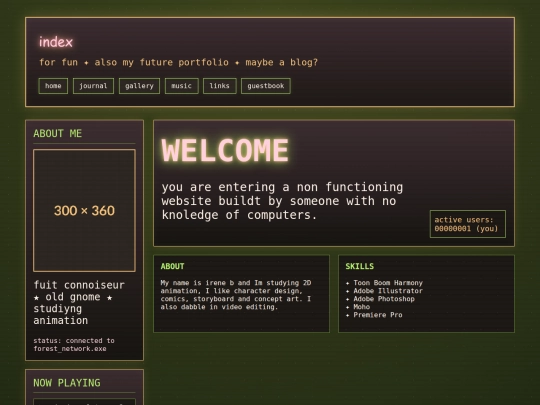
Task: Open the guestbook nav button
Action: point(266,86)
